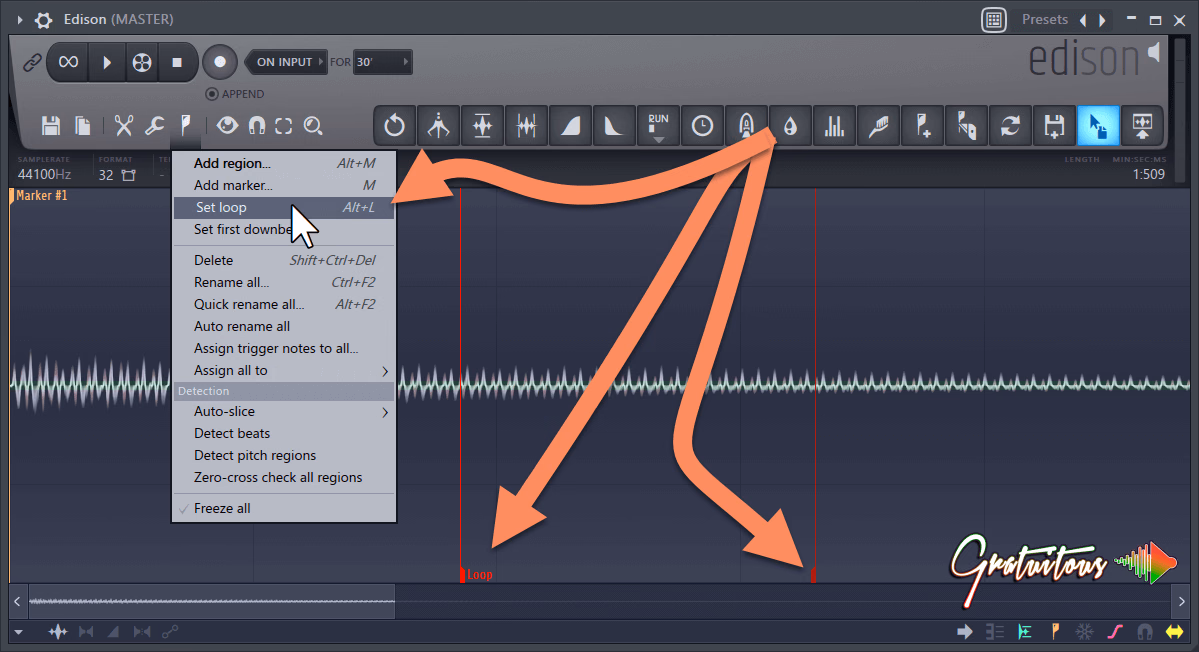Select Zero-cross check all regions
The height and width of the screenshot is (652, 1199).
click(284, 478)
